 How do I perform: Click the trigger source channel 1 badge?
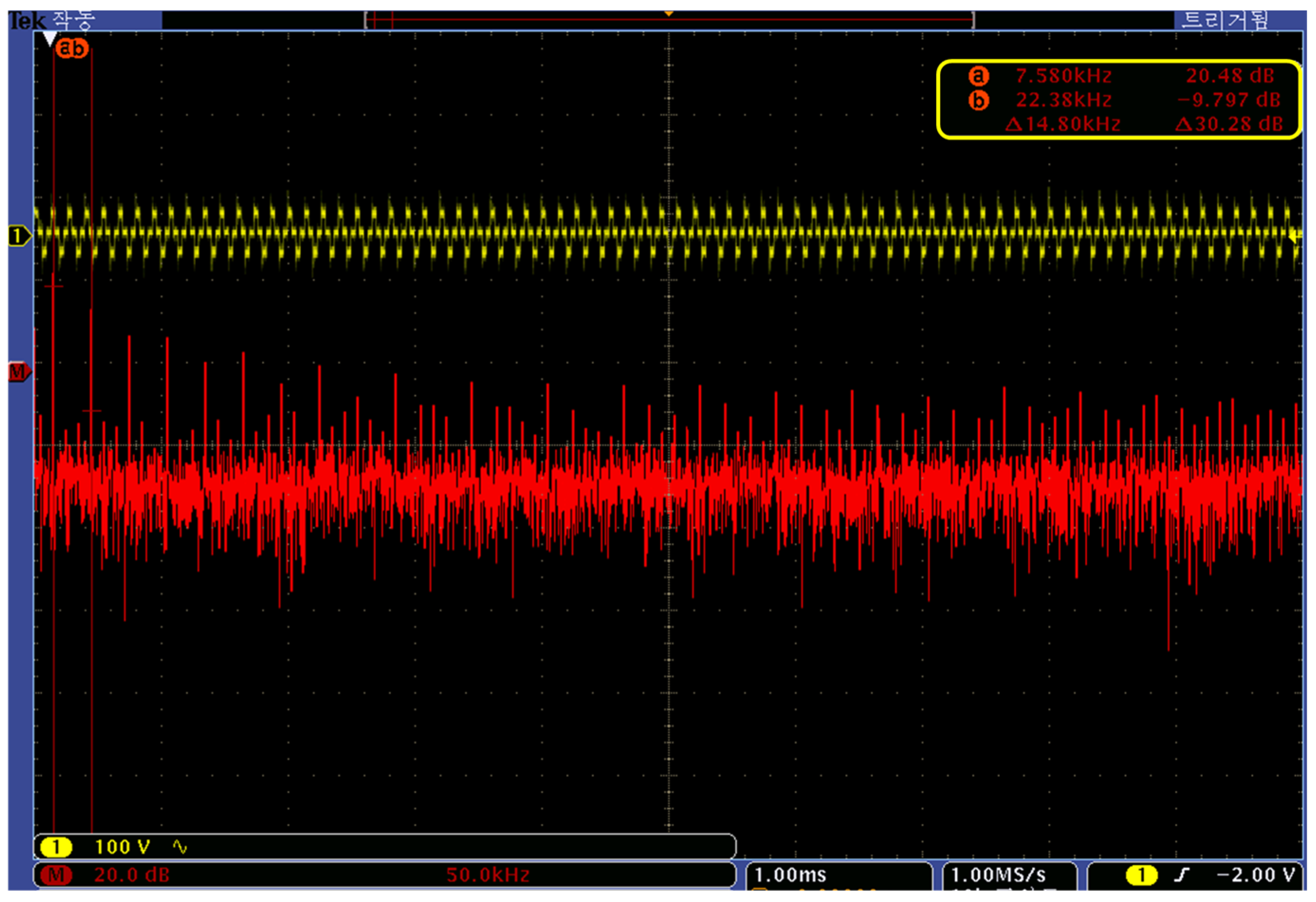point(1142,875)
